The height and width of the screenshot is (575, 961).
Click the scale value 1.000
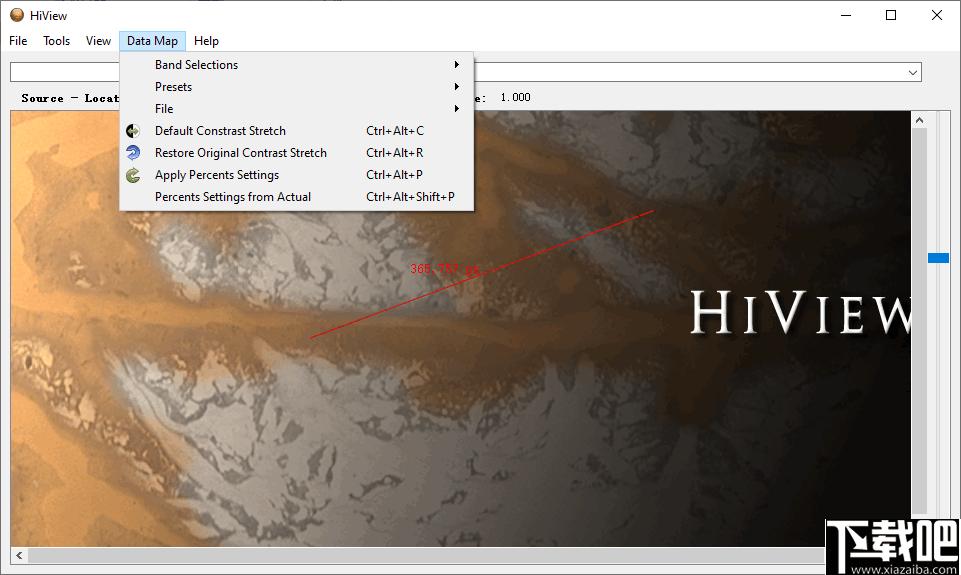coord(515,97)
